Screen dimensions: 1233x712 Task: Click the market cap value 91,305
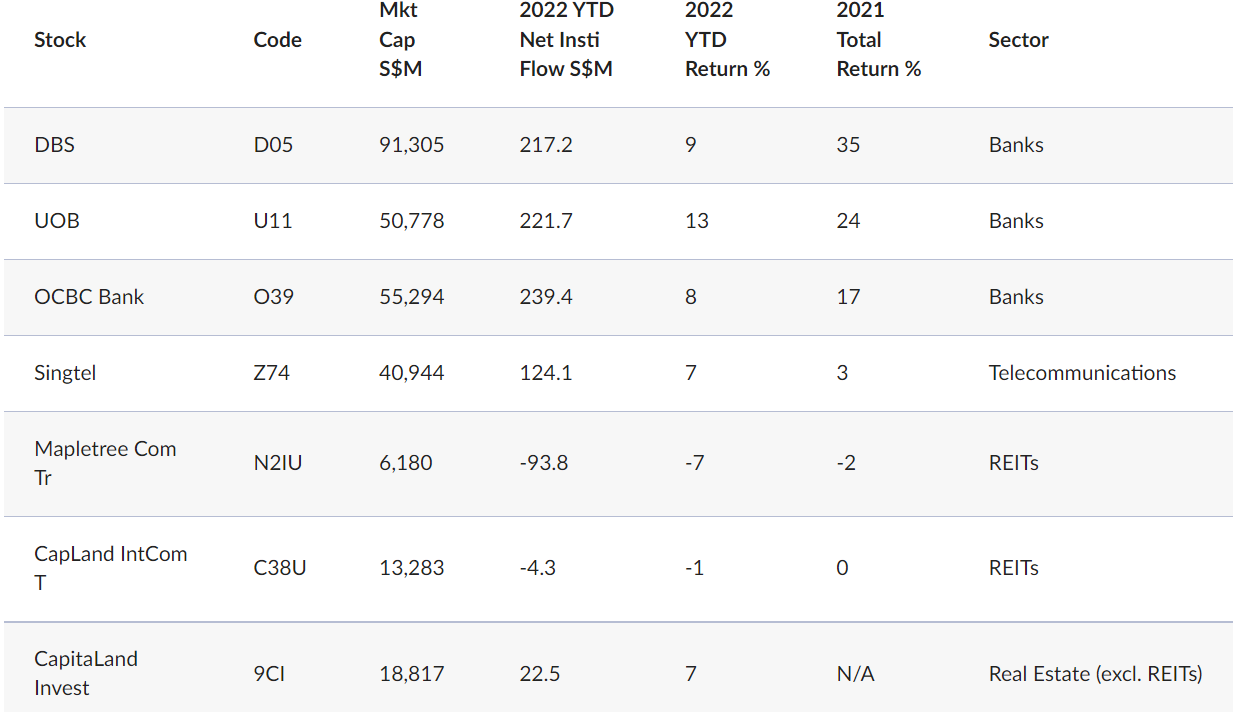click(412, 145)
